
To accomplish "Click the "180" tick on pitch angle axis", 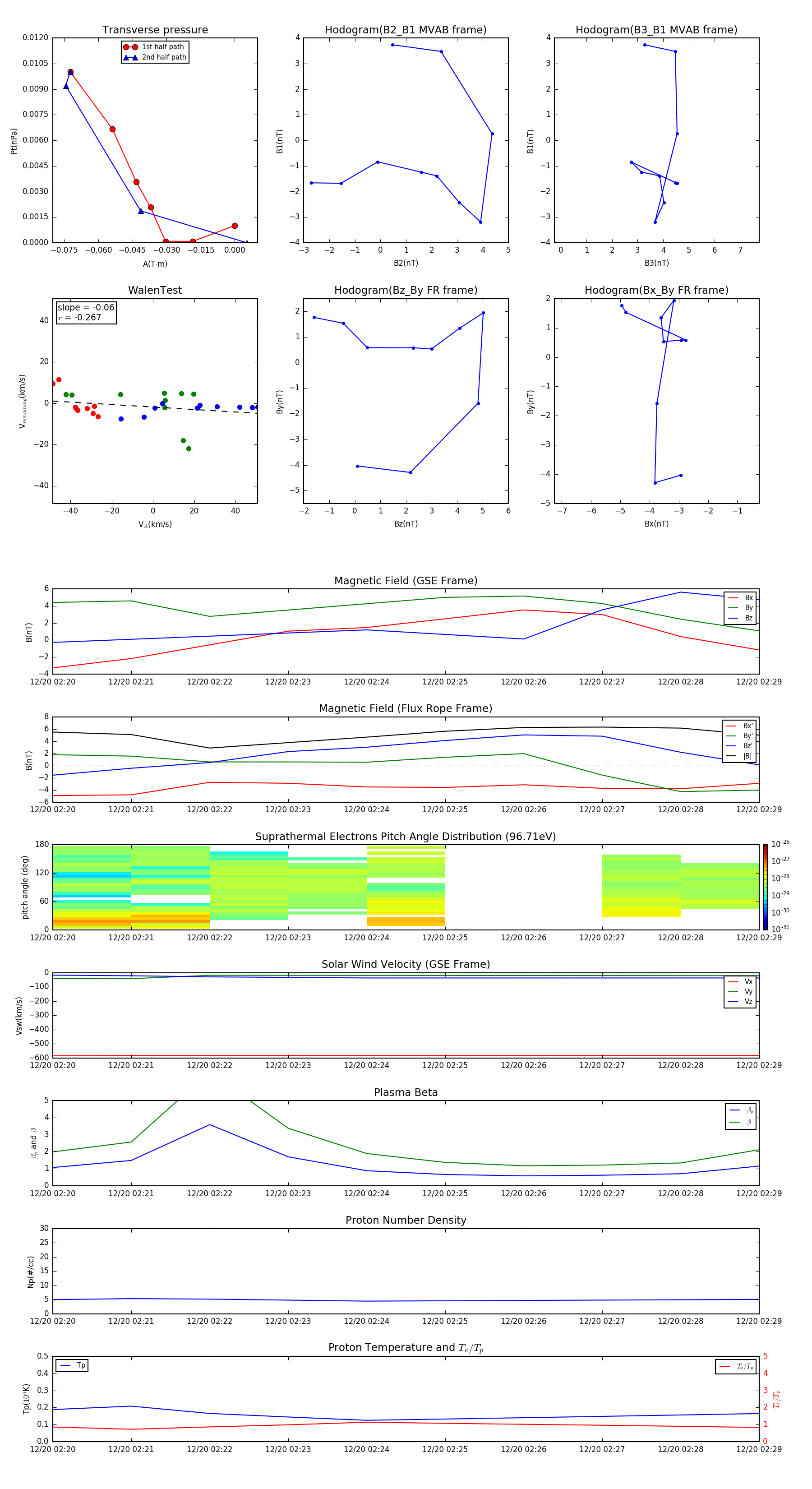I will (x=42, y=845).
